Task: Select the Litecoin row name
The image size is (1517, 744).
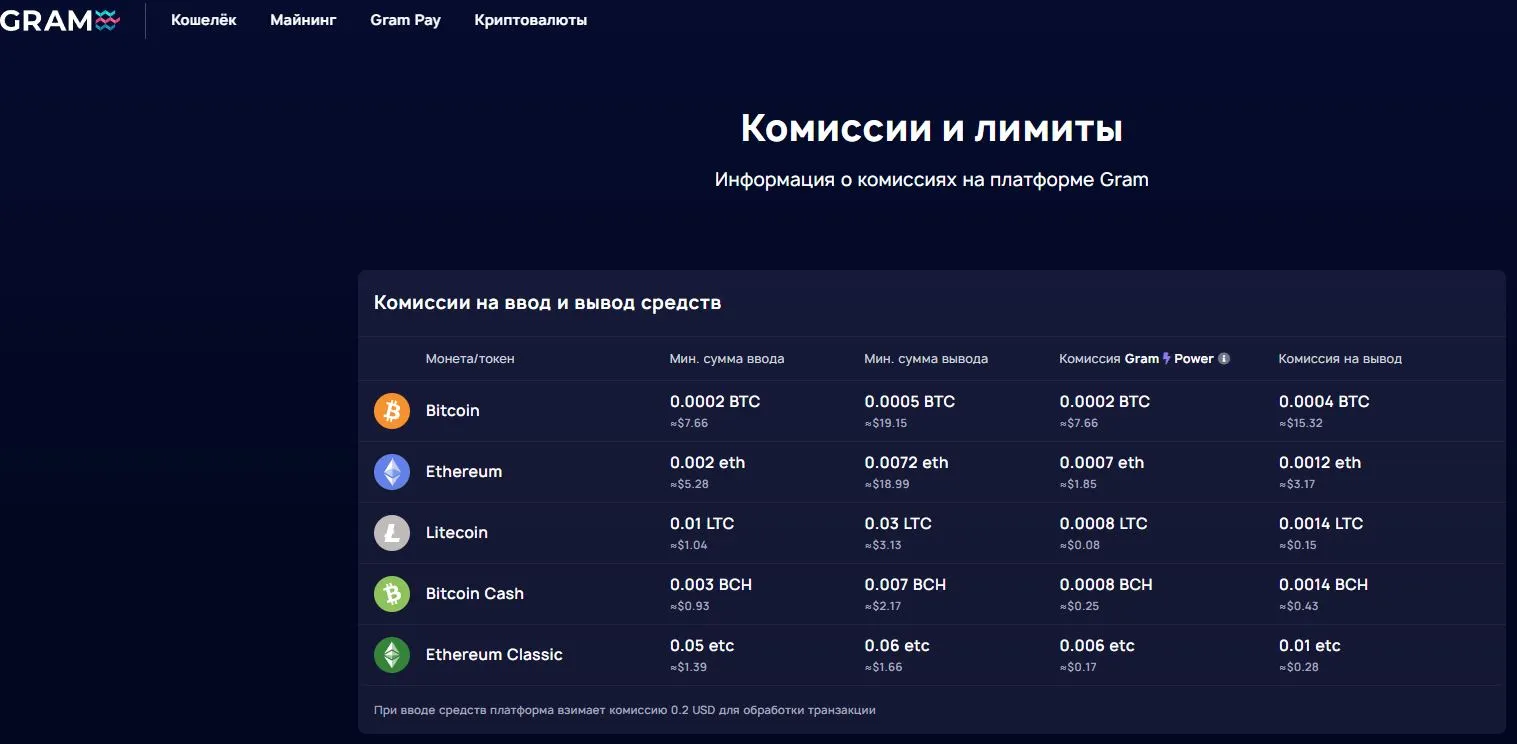Action: (x=457, y=533)
